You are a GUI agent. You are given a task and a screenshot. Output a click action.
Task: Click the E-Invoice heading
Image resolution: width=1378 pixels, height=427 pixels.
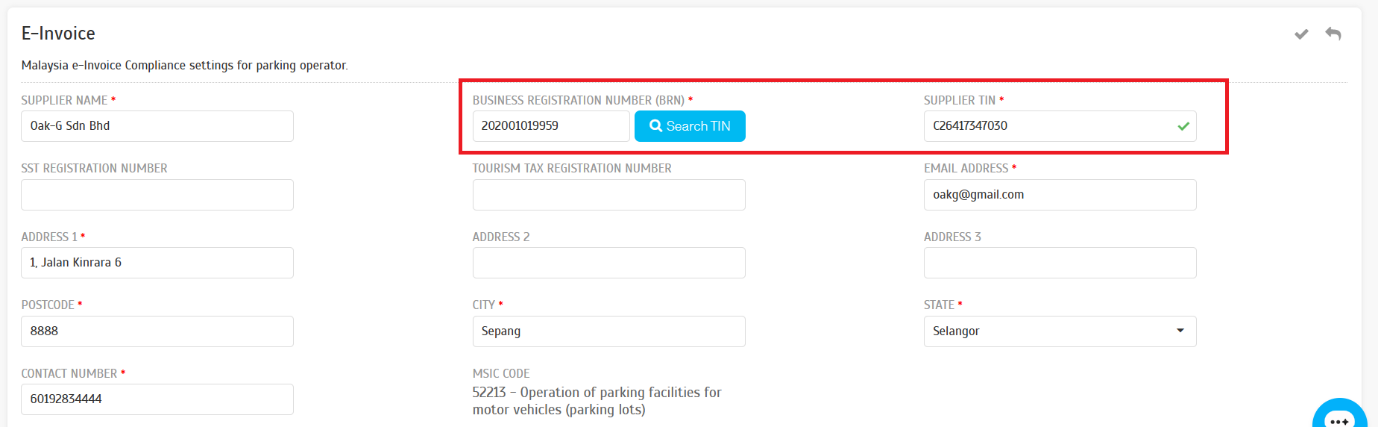(58, 34)
